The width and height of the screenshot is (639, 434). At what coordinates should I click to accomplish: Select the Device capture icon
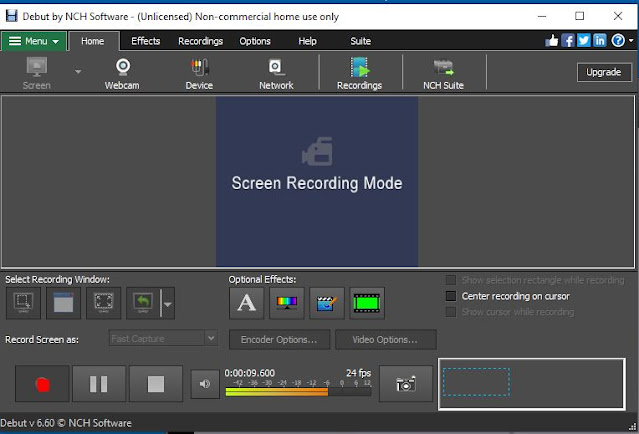(x=199, y=73)
